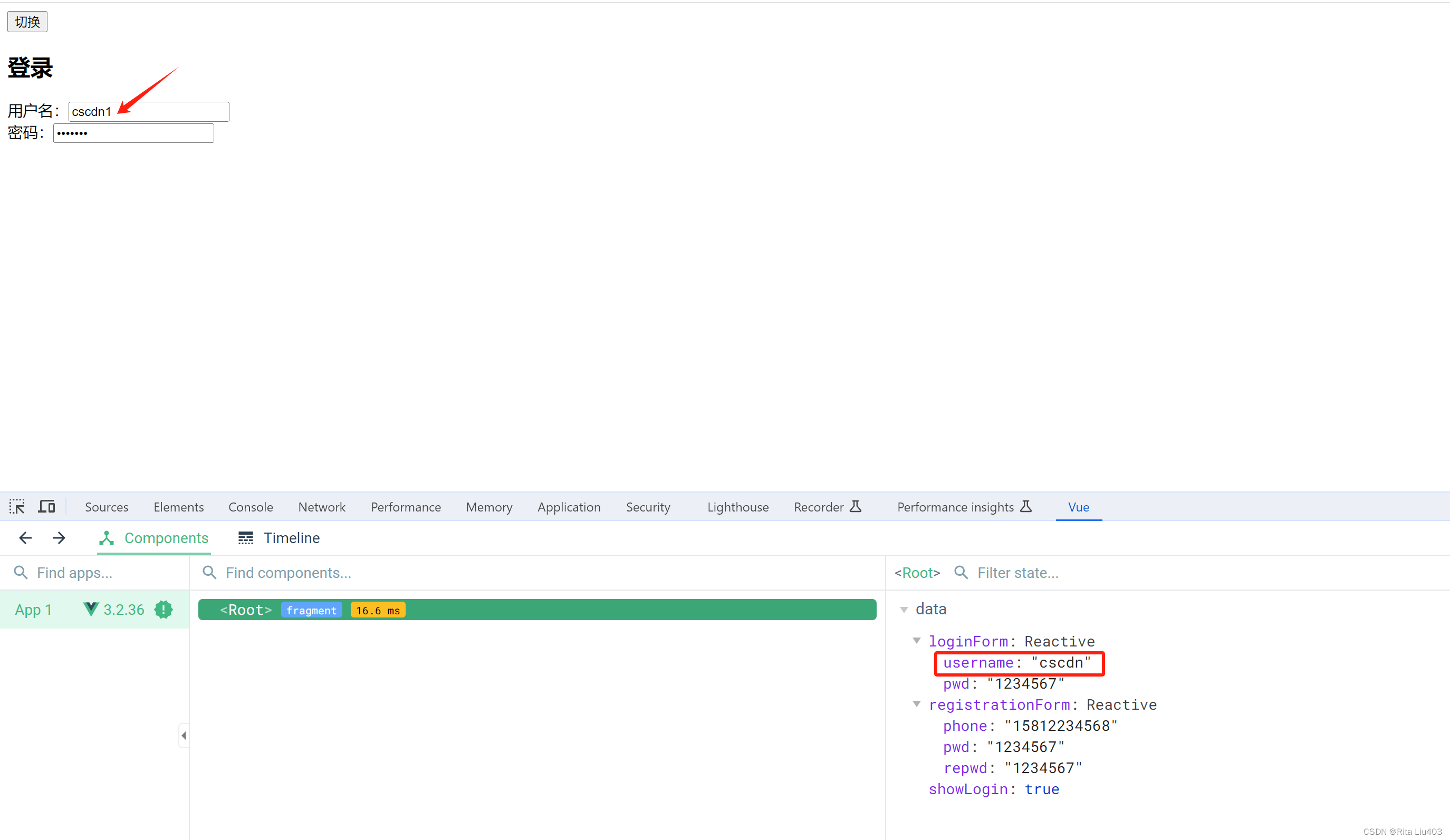The image size is (1450, 840).
Task: Collapse the registrationForm tree node
Action: click(x=917, y=704)
